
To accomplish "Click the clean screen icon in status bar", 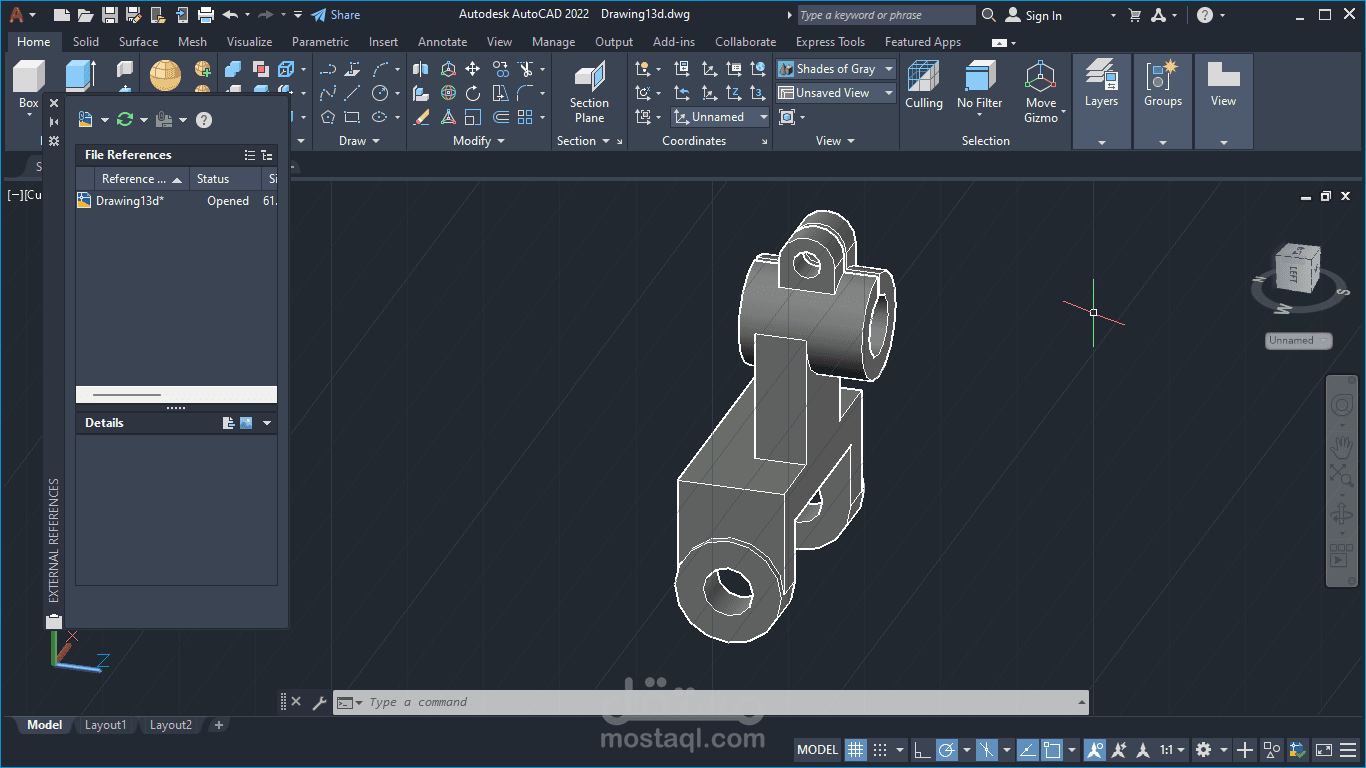I will tap(1323, 749).
